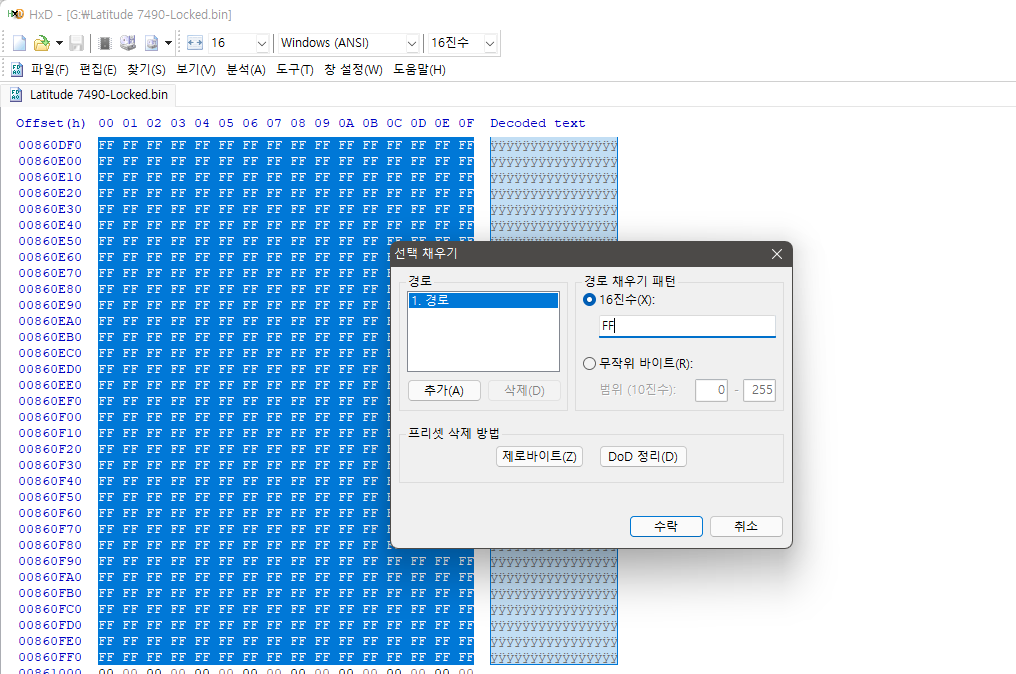Open the 파일(F) menu
The width and height of the screenshot is (1016, 674).
(x=50, y=70)
